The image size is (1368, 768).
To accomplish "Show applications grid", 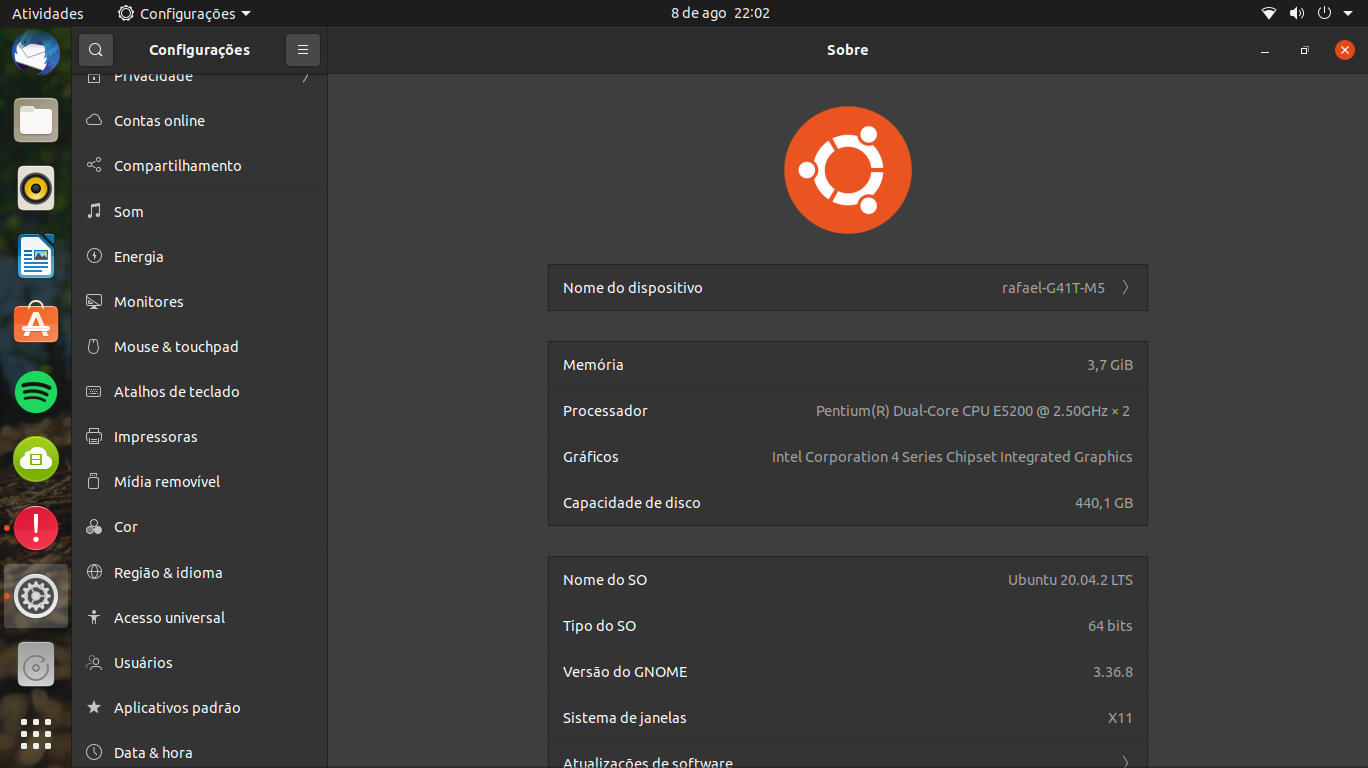I will coord(36,733).
